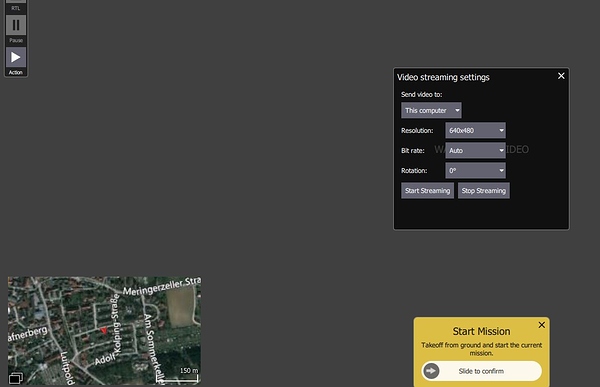
Task: Expand the Rotation 0° dropdown
Action: click(475, 171)
